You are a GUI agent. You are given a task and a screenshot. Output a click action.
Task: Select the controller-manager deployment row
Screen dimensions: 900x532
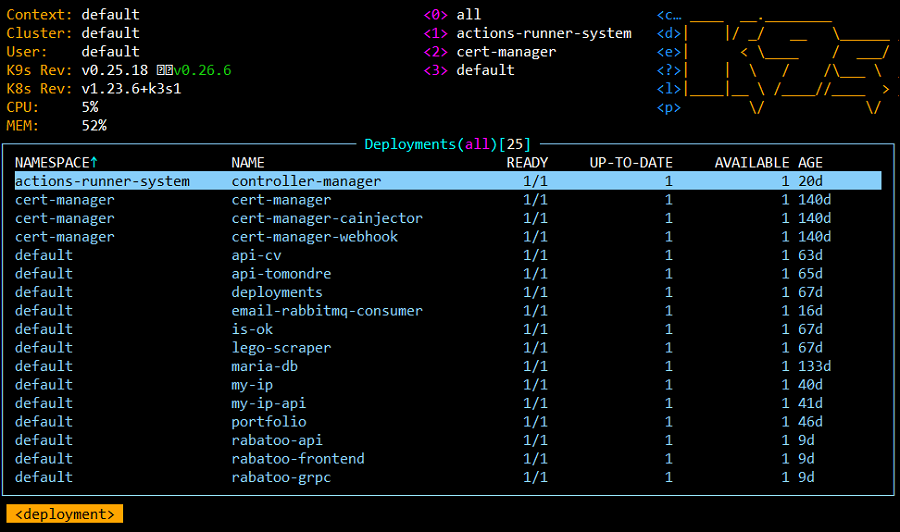(x=448, y=181)
